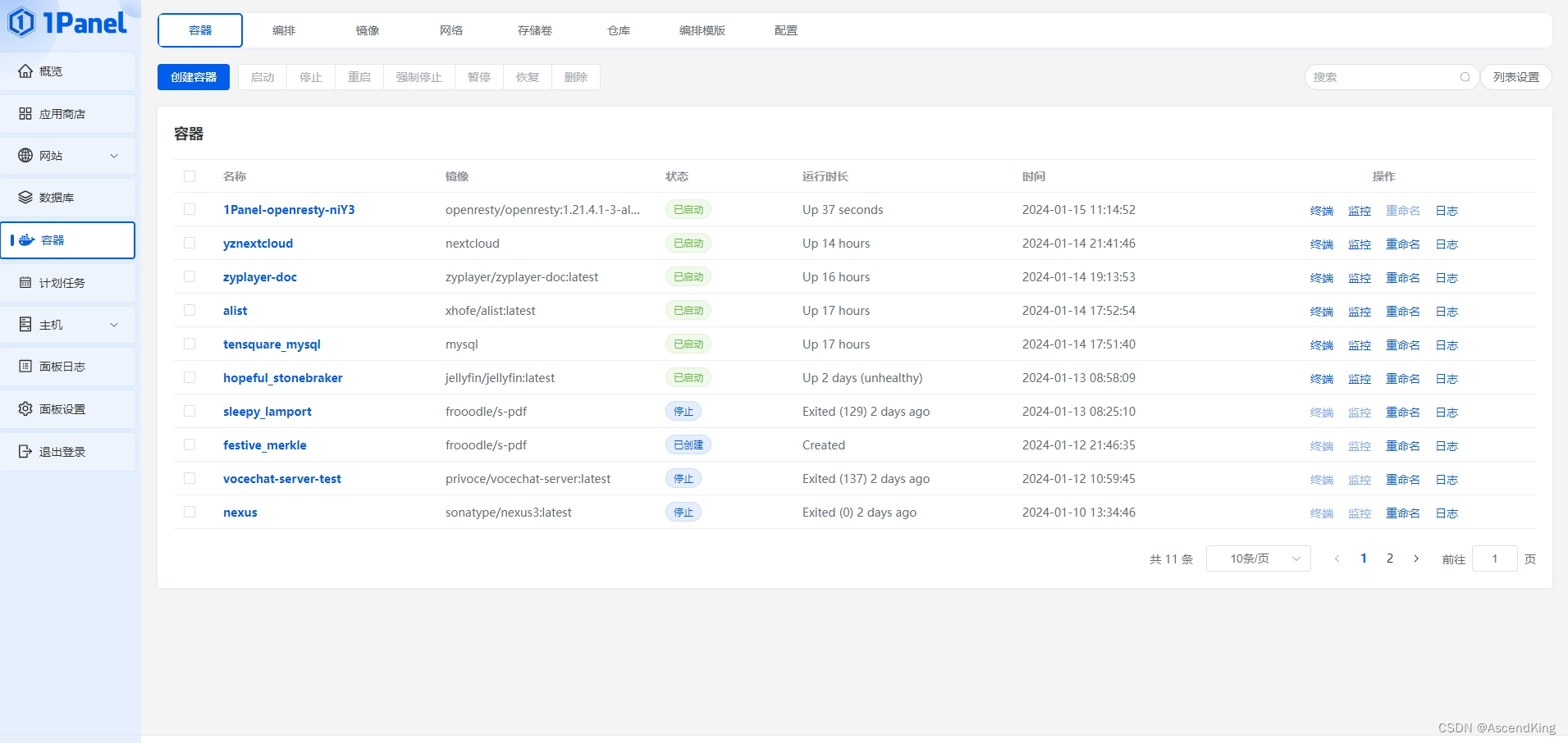Check the tensquare_mysql row checkbox
This screenshot has width=1568, height=743.
point(190,344)
